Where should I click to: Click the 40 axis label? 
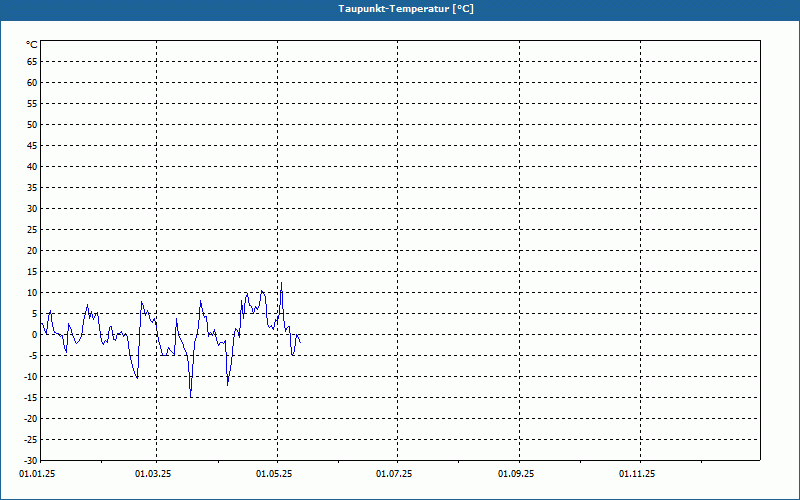[x=32, y=166]
